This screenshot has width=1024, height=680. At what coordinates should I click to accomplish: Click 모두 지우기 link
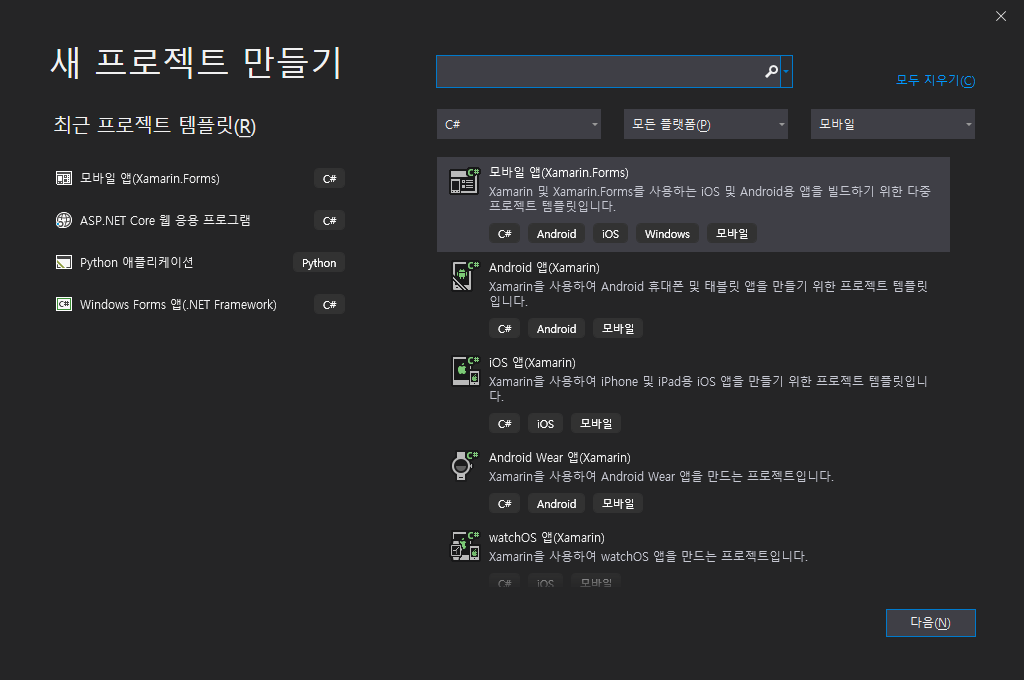935,80
